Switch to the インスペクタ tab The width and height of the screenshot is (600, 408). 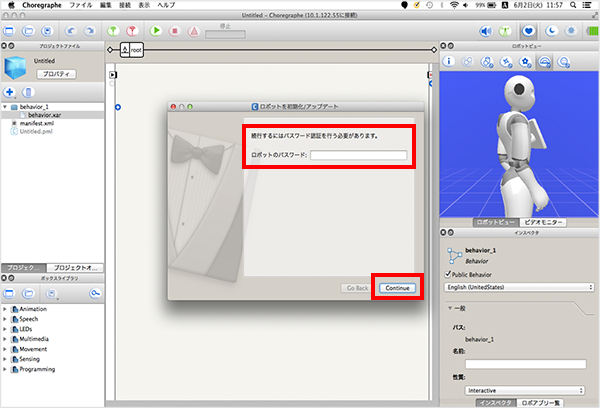(496, 403)
